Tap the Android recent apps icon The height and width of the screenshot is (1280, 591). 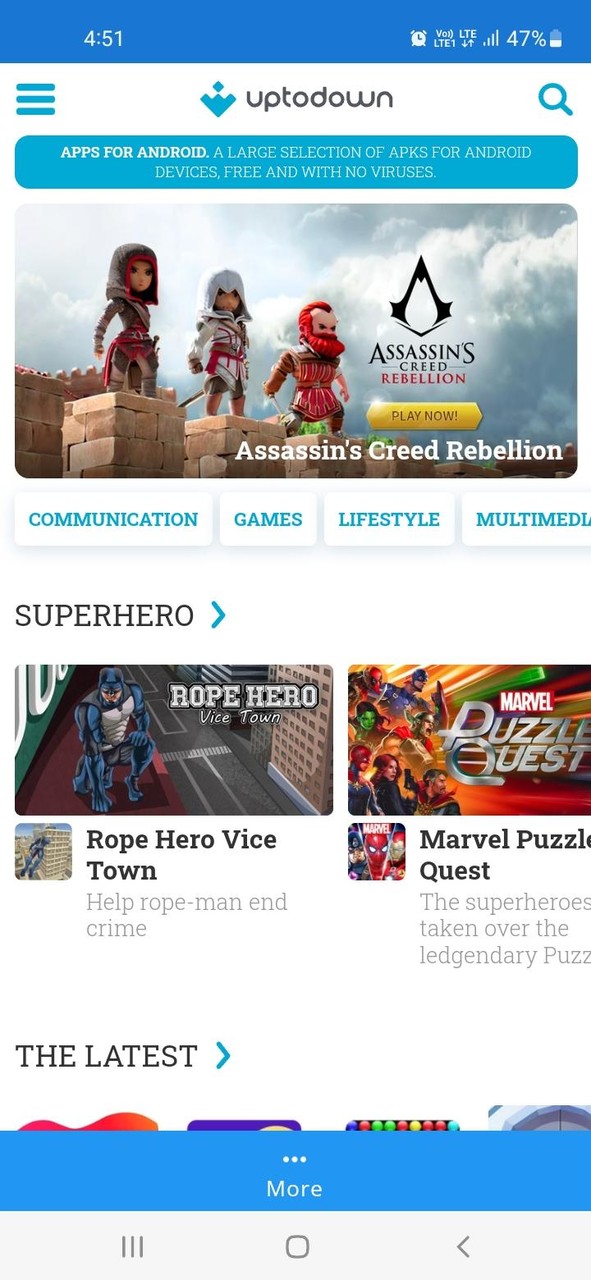pyautogui.click(x=132, y=1246)
